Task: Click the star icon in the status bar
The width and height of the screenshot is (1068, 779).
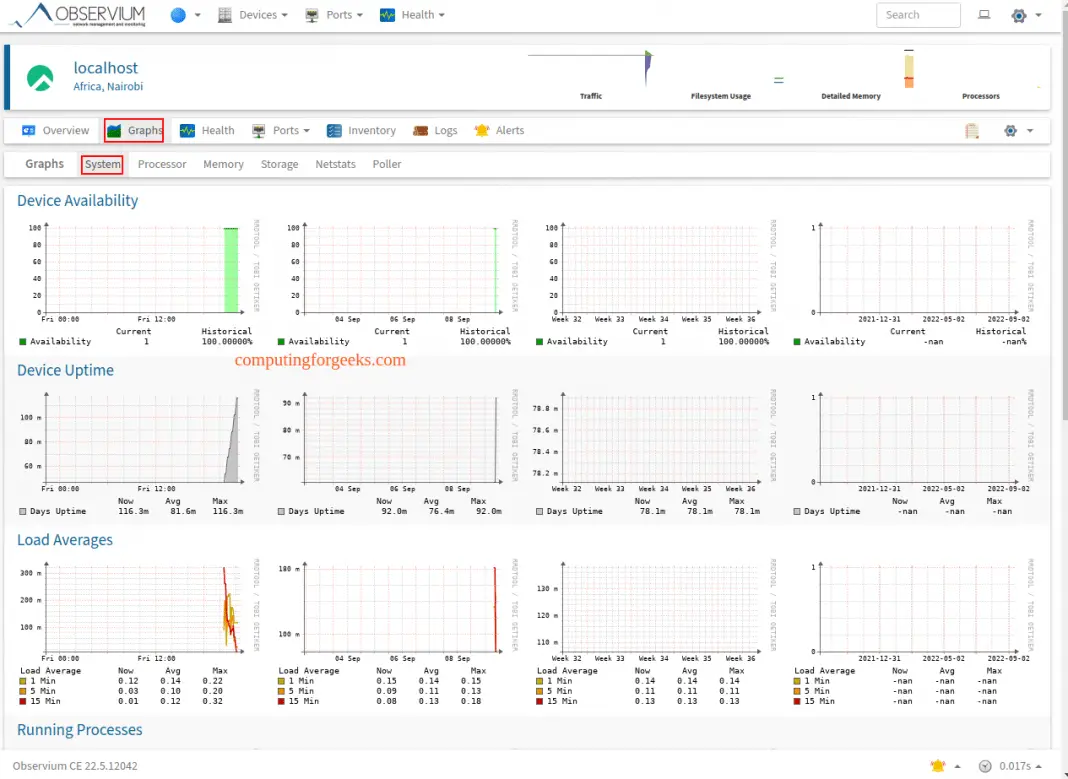Action: [x=938, y=764]
